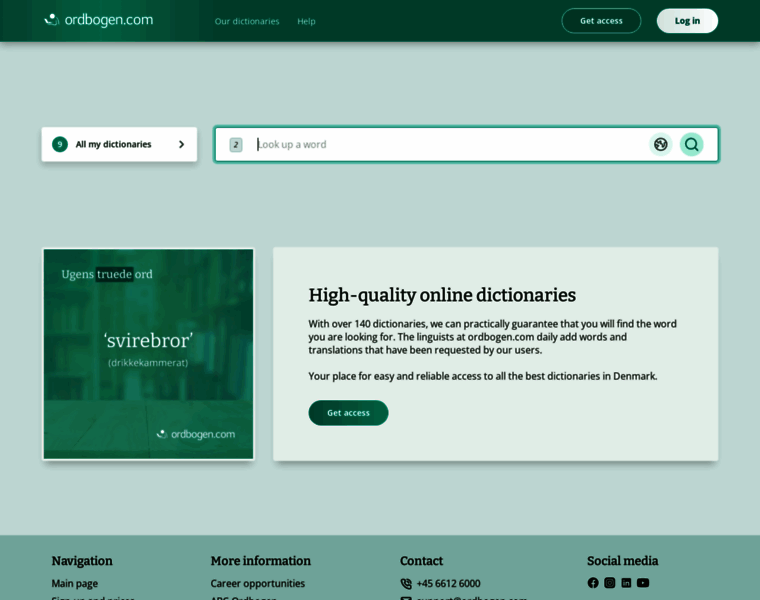This screenshot has width=760, height=600.
Task: Click the Contact footer heading
Action: (x=422, y=561)
